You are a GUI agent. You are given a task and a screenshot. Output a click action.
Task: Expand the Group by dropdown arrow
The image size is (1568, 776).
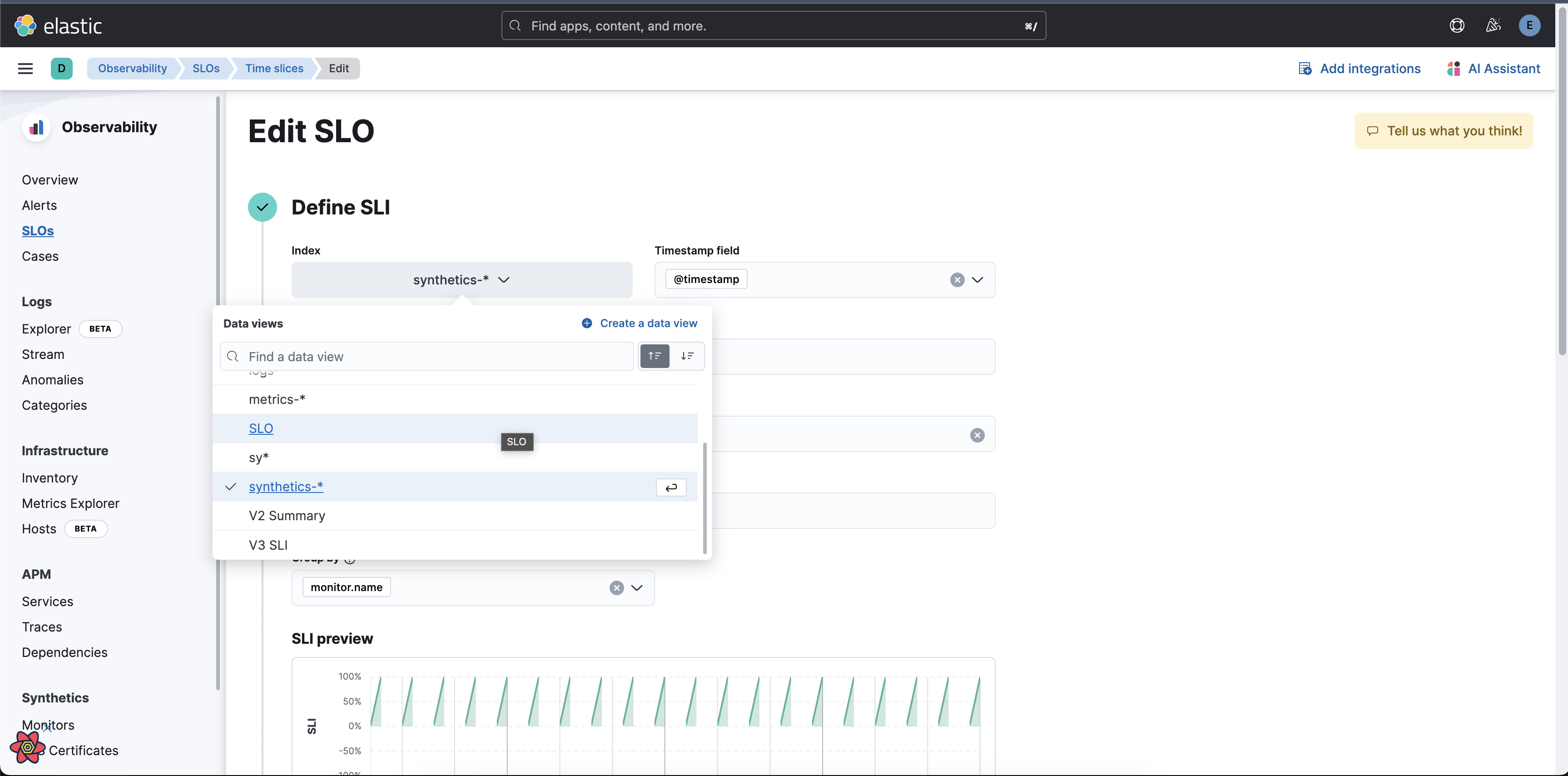637,588
